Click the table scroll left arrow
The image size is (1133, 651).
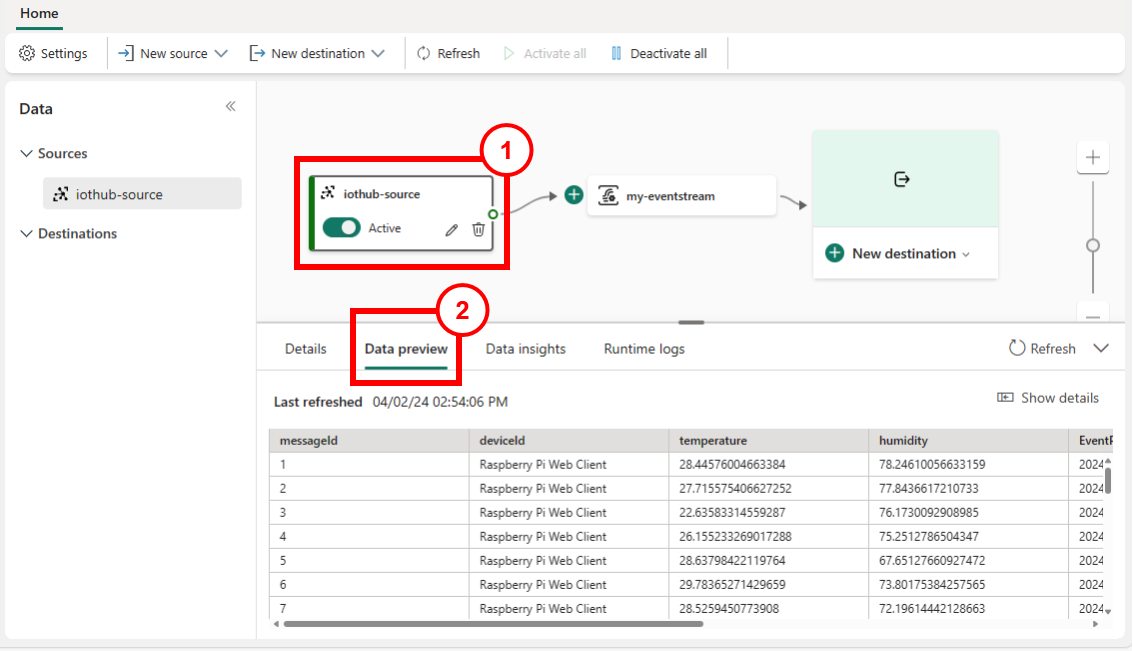pyautogui.click(x=276, y=624)
